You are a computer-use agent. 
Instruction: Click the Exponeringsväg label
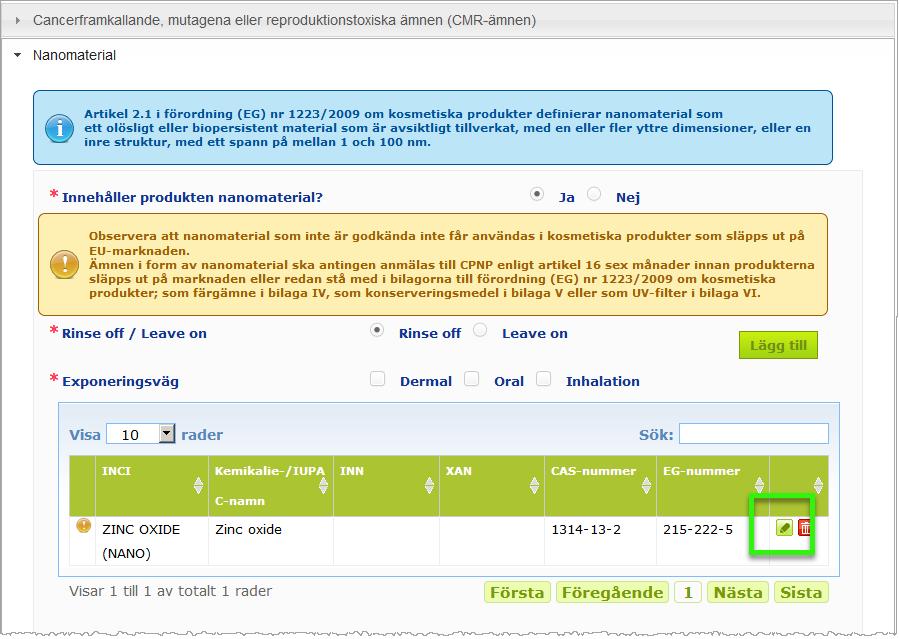pos(120,382)
